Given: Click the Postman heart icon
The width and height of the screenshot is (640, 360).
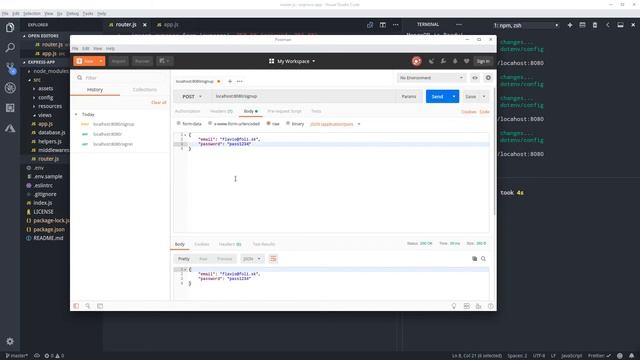Looking at the screenshot, I should [x=467, y=61].
